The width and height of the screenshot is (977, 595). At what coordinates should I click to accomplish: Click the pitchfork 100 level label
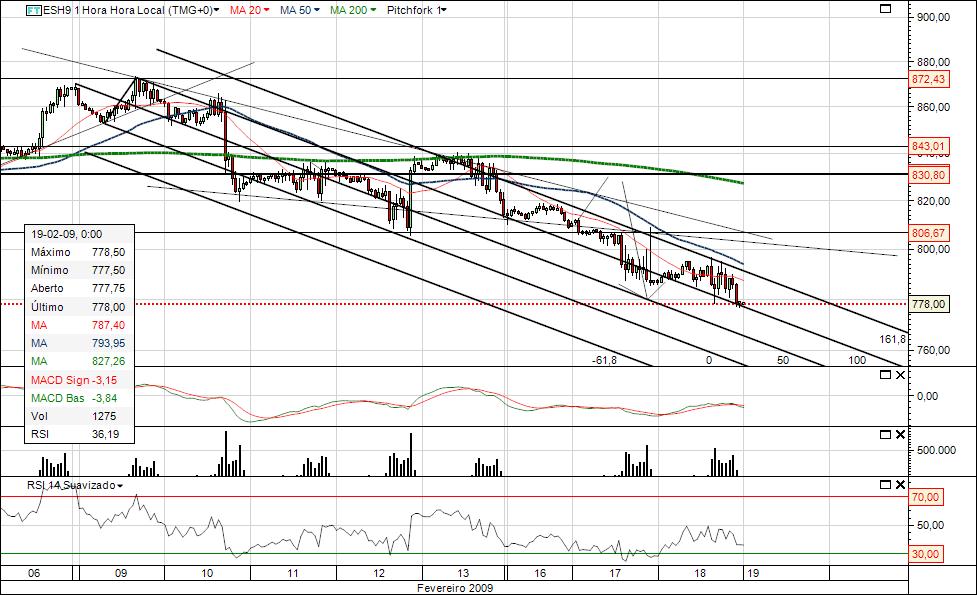[857, 360]
